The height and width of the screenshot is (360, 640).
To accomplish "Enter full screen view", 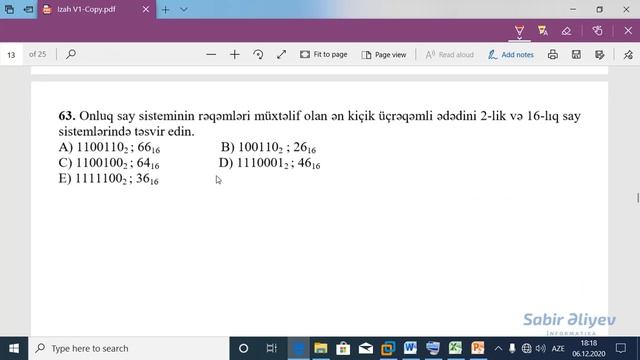I will tap(282, 54).
